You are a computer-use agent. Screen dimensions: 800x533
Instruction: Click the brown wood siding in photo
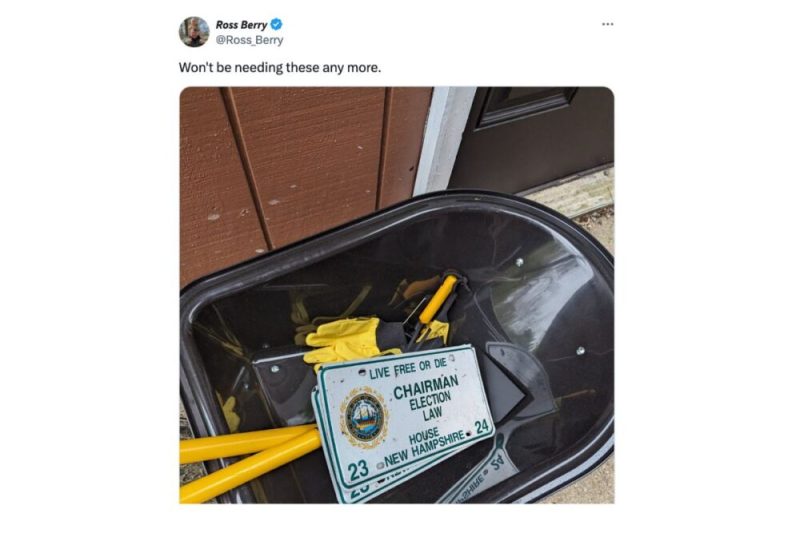point(296,168)
